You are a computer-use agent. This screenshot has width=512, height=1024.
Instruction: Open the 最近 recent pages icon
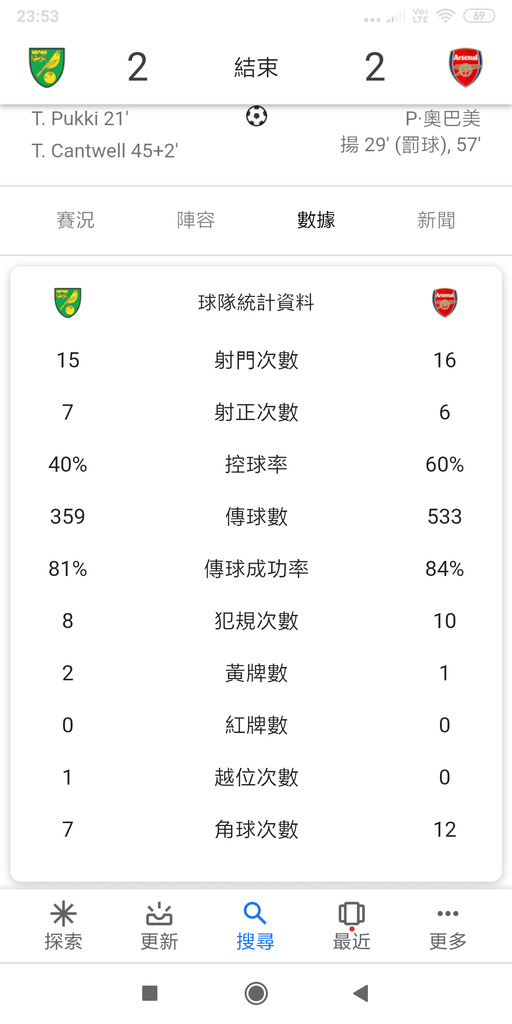click(351, 914)
